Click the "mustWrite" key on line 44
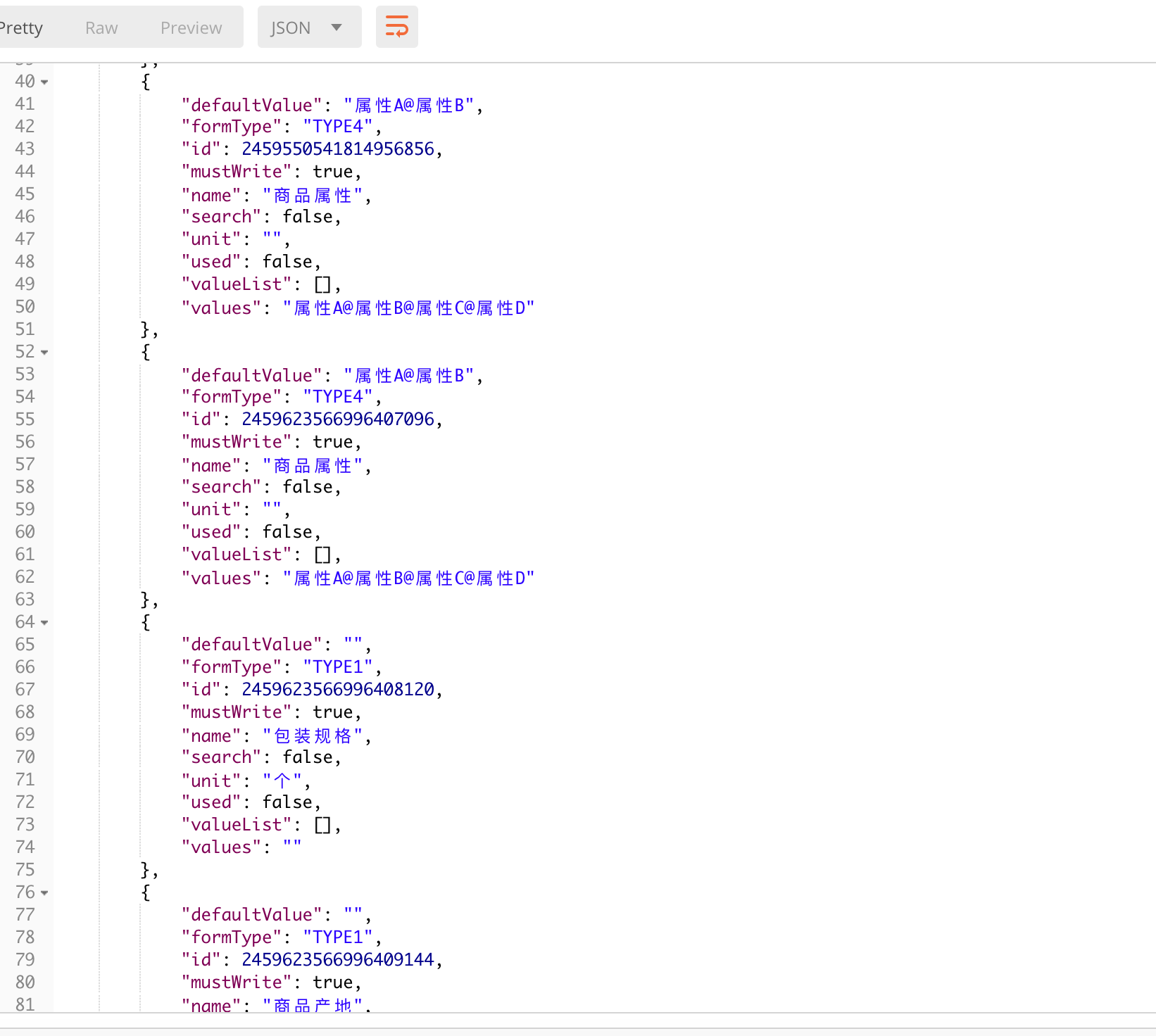Viewport: 1156px width, 1036px height. (x=237, y=172)
